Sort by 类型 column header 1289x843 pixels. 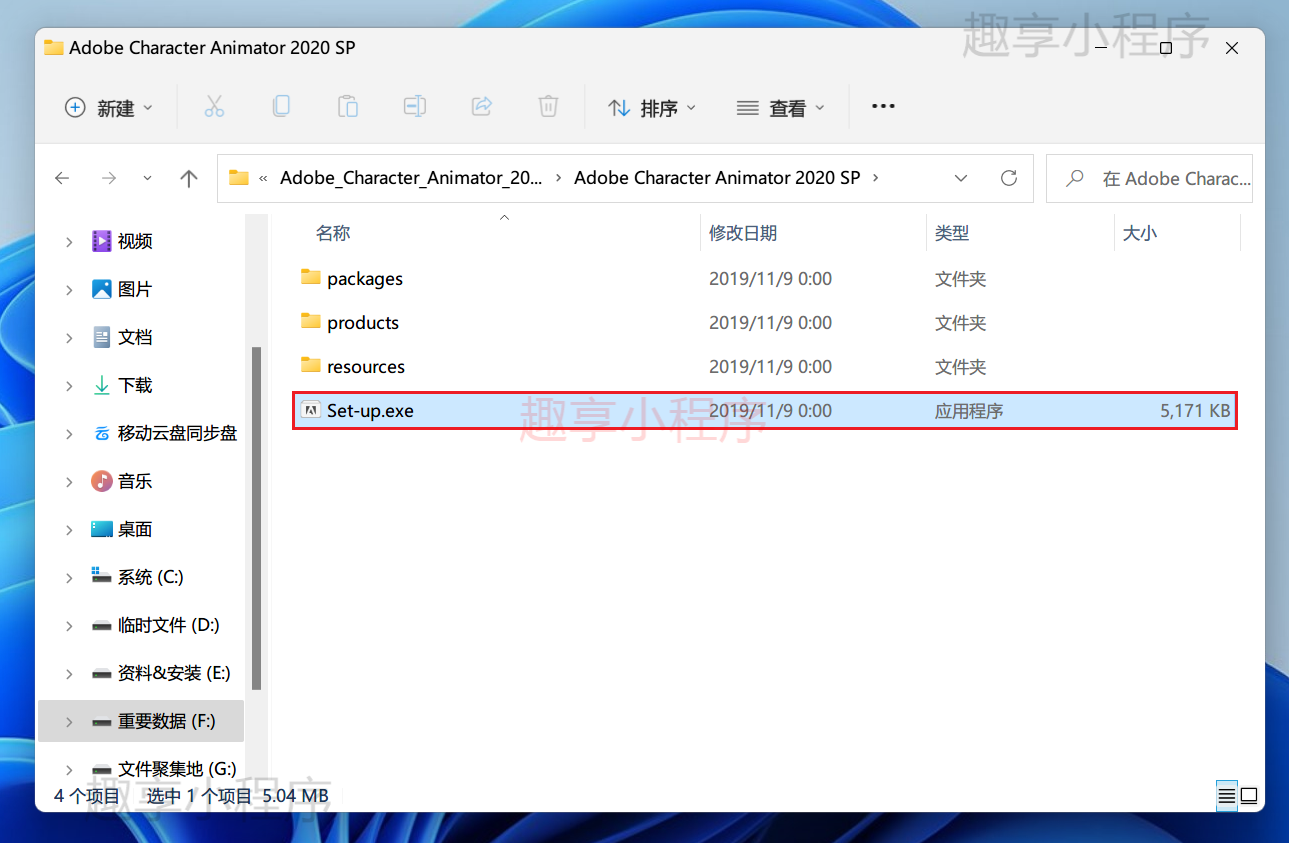[x=952, y=233]
